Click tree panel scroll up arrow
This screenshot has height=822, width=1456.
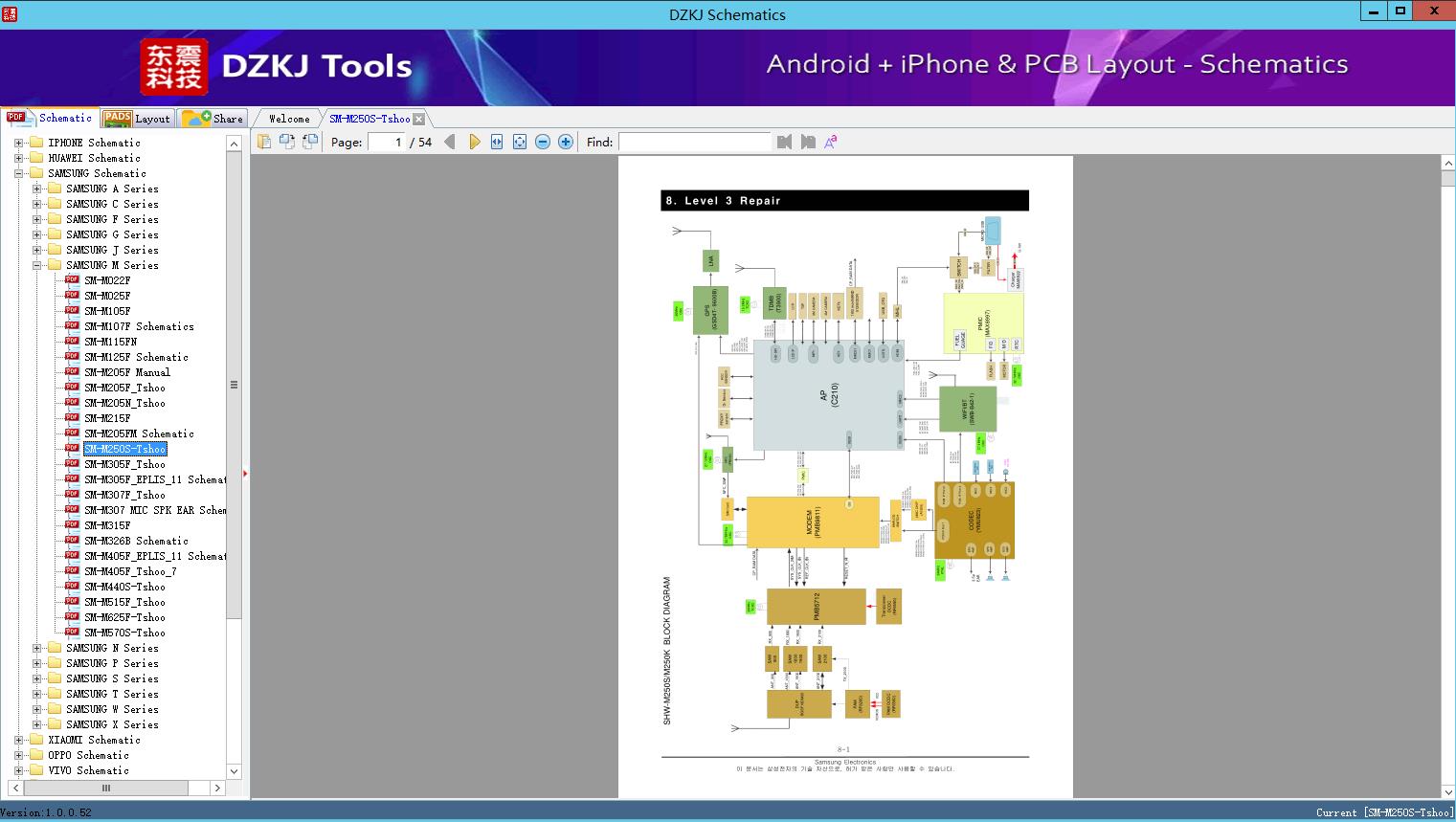tap(234, 143)
